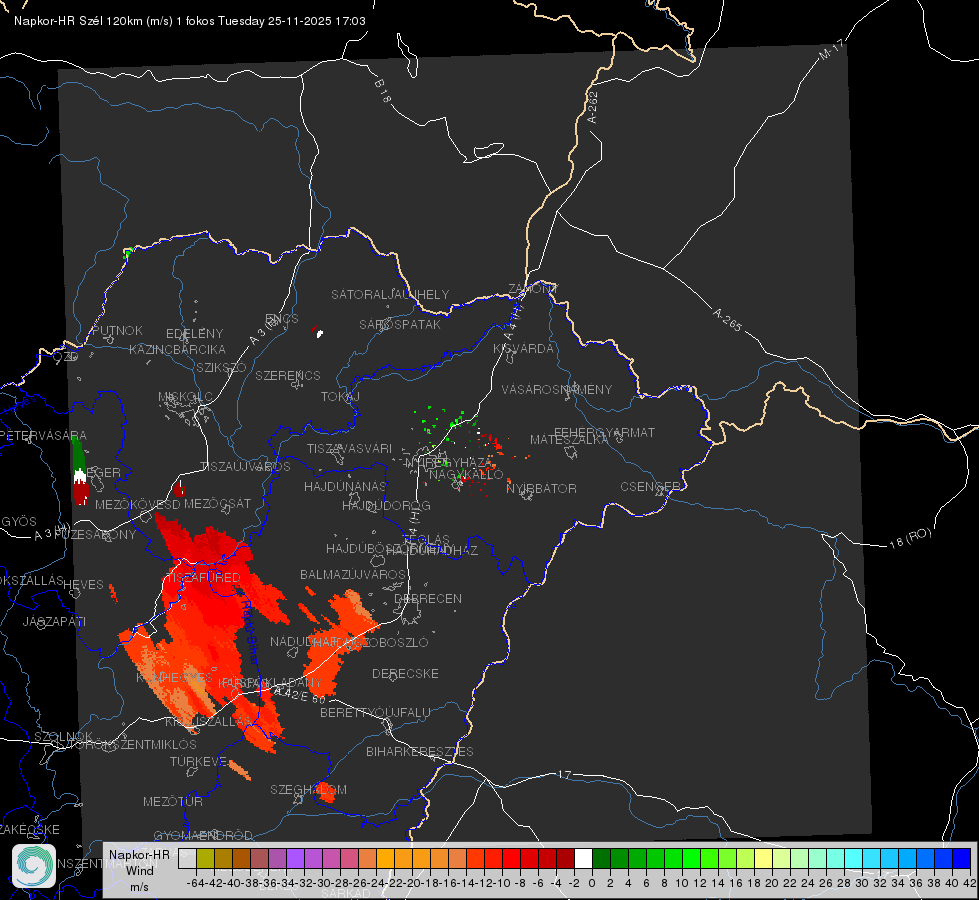This screenshot has height=900, width=979.
Task: Click the DEBRECEN city label
Action: 428,598
